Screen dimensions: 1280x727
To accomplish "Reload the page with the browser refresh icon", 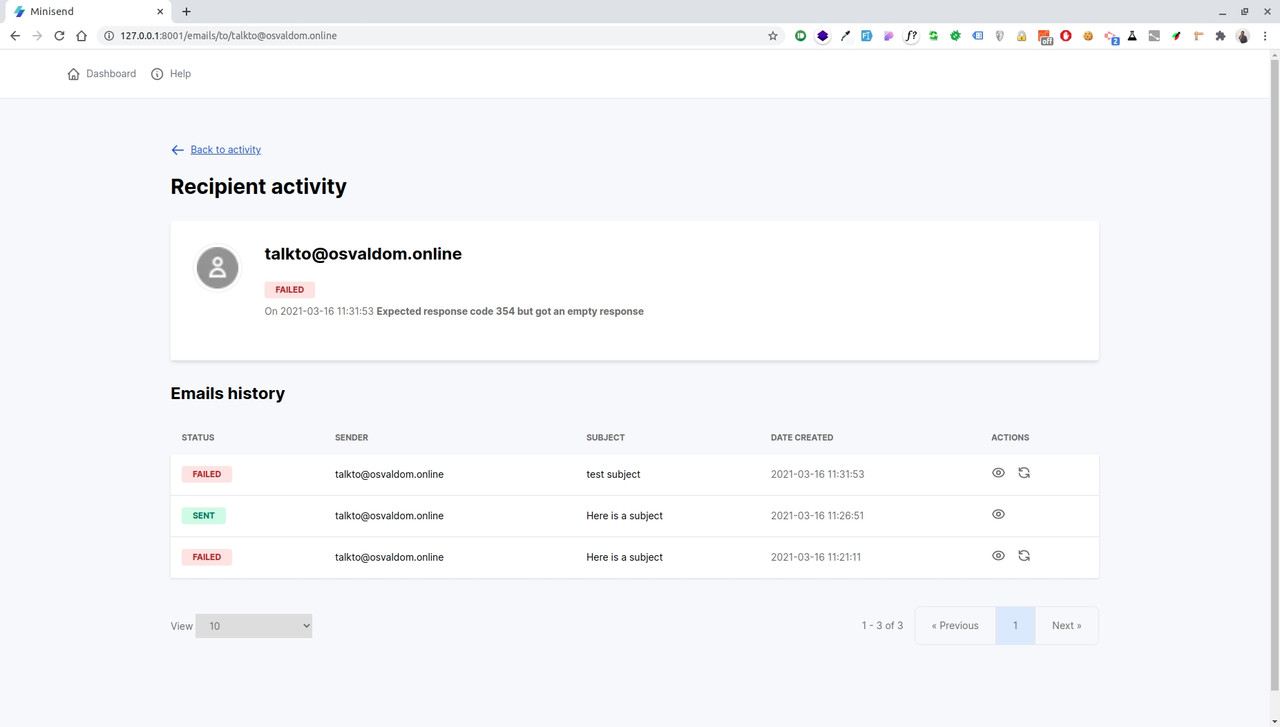I will [59, 35].
